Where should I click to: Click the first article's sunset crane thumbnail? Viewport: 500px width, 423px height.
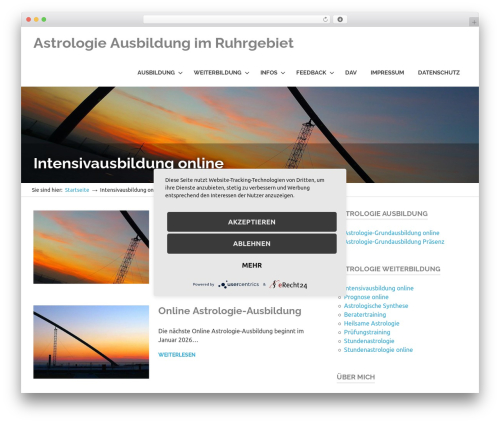point(91,247)
